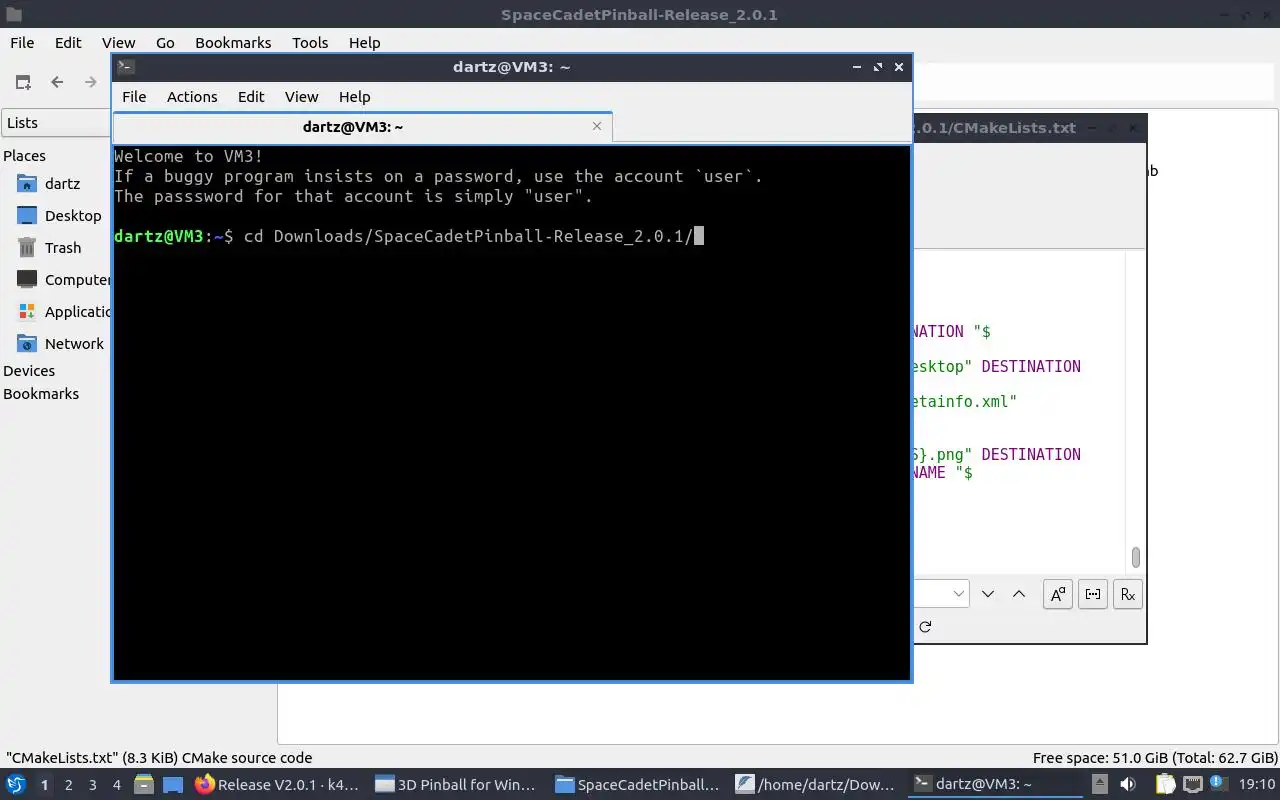Toggle whole word matching in editor search
This screenshot has height=800, width=1280.
pyautogui.click(x=1093, y=594)
